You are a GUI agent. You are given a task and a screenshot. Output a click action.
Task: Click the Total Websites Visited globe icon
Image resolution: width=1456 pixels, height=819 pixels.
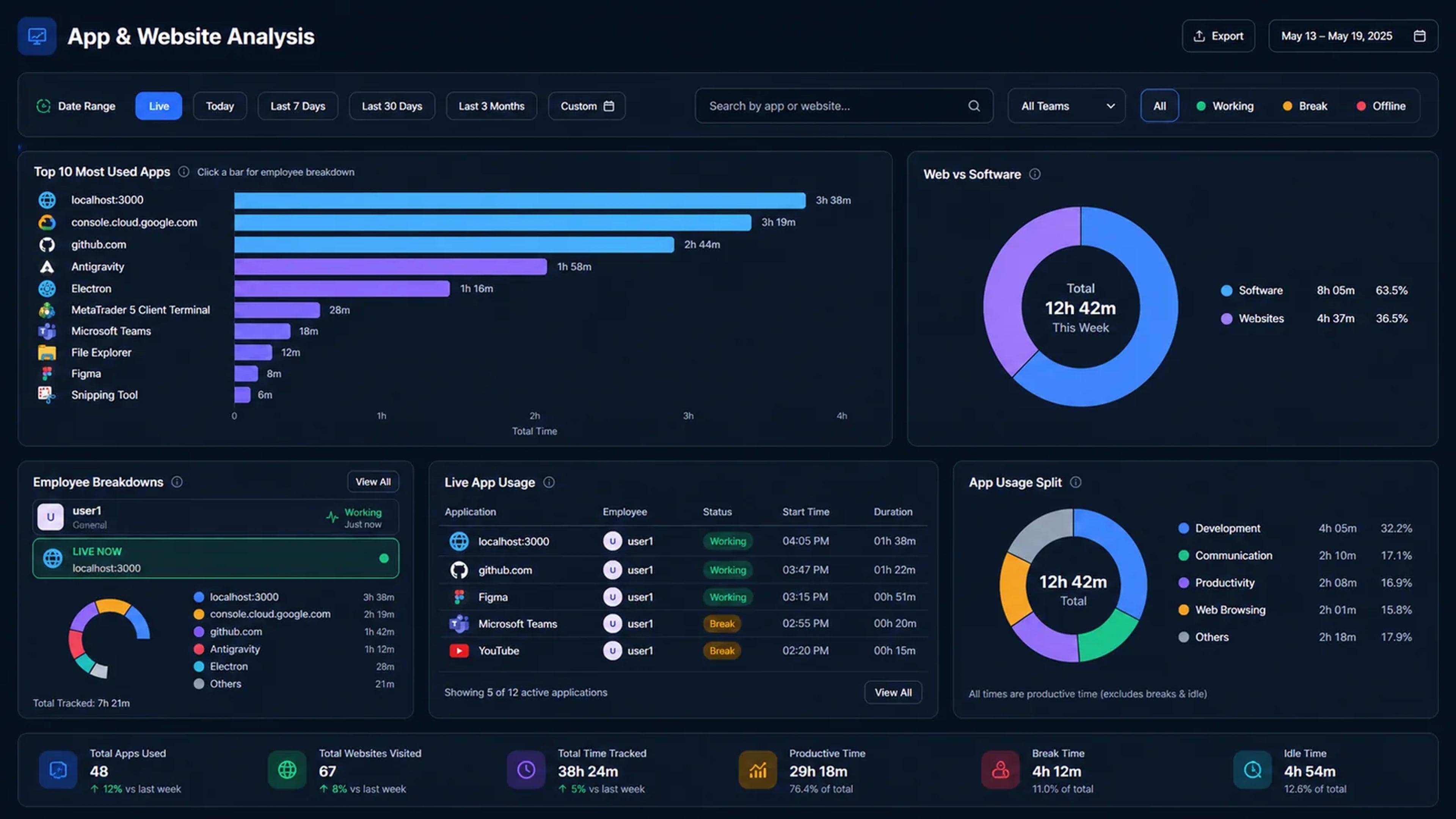(x=287, y=769)
